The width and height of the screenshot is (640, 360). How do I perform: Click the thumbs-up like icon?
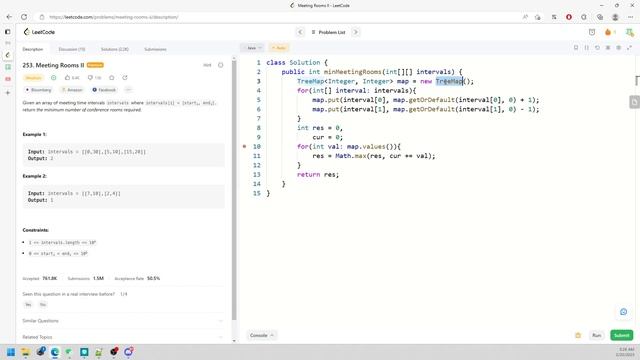68,78
